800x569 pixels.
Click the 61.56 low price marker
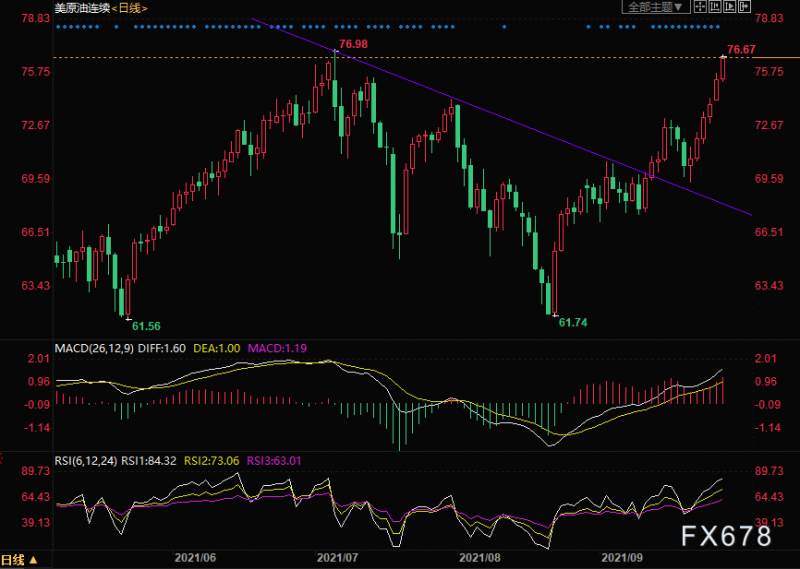coord(146,326)
